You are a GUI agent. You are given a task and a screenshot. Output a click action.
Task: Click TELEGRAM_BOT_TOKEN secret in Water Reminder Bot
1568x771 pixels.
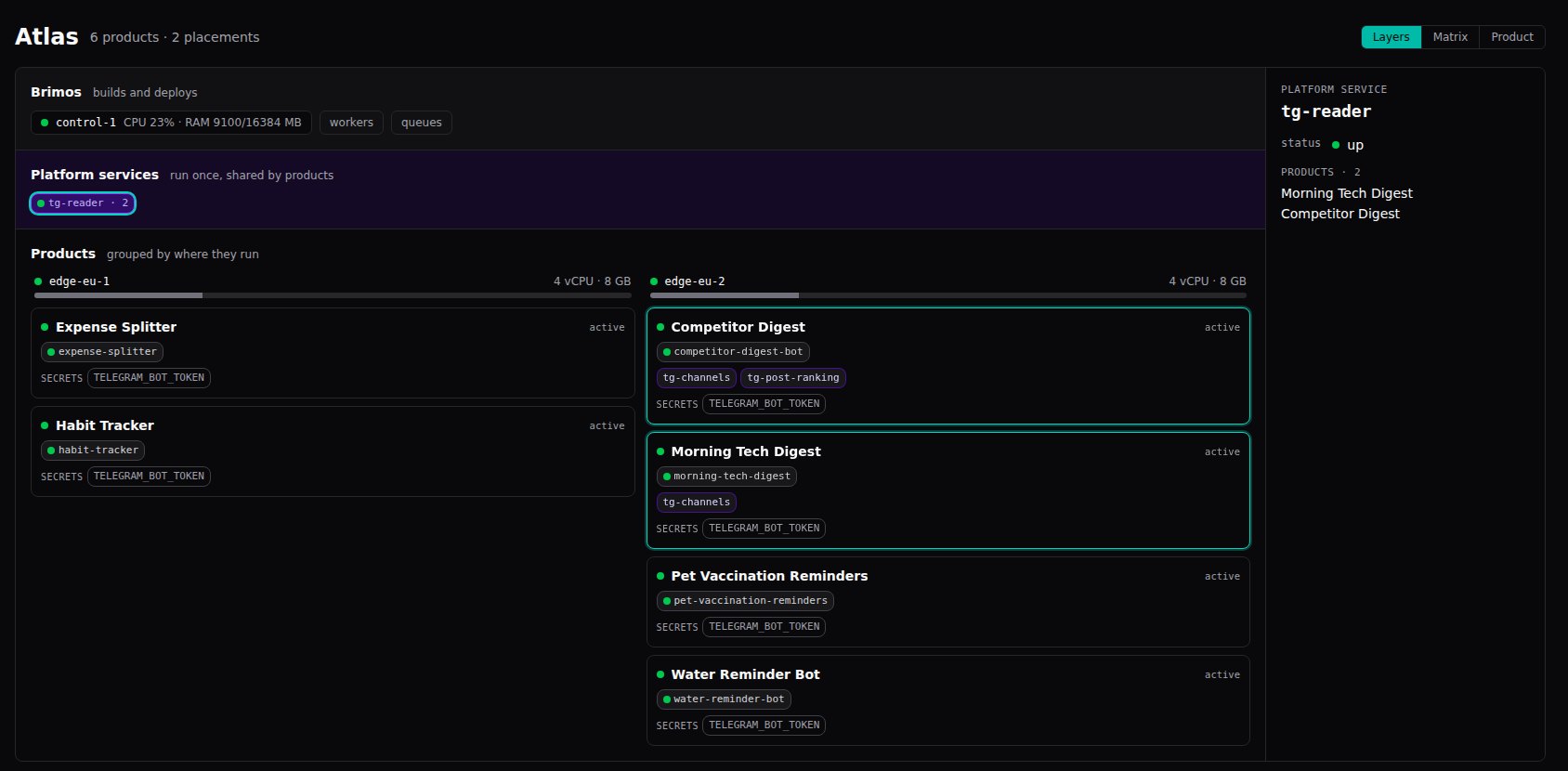764,725
